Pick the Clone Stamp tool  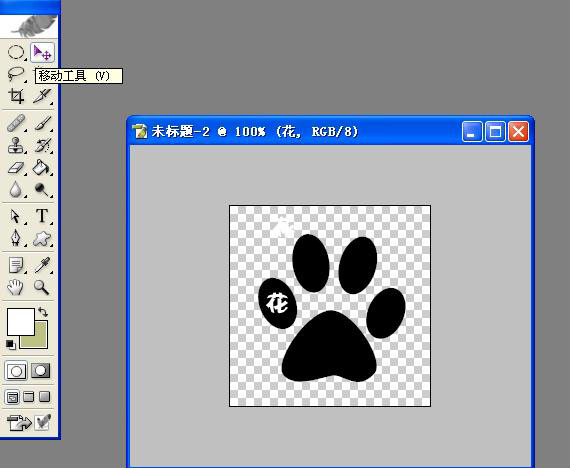tap(16, 145)
